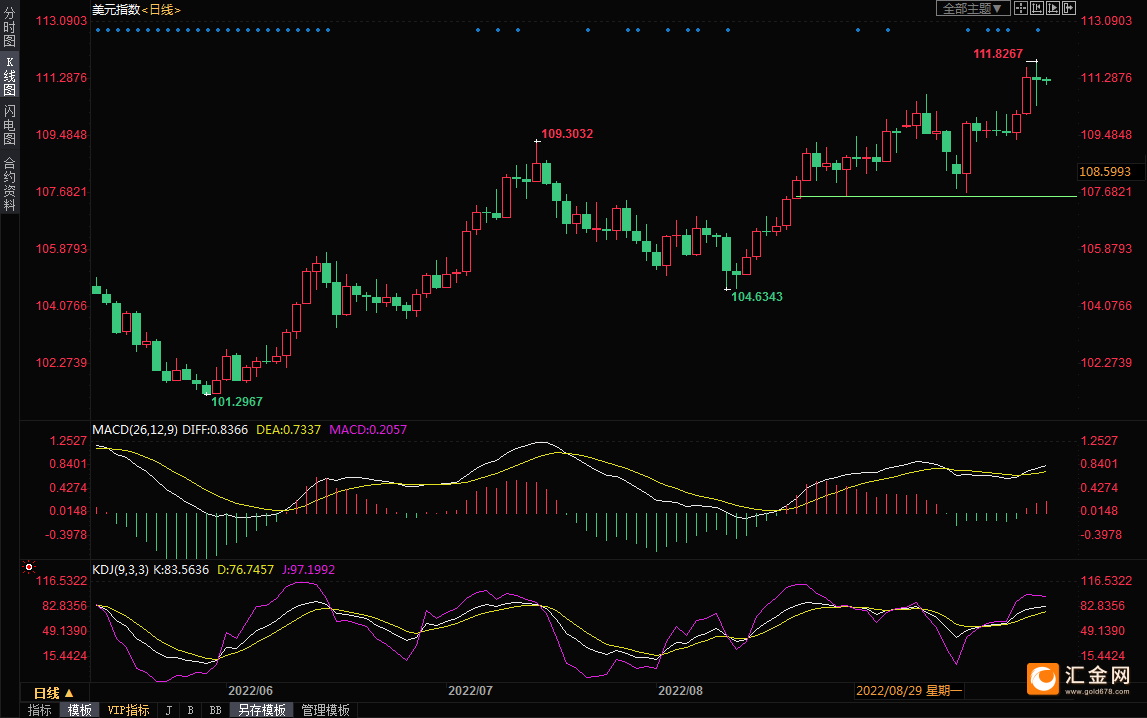Open the 合约资料 side tab
This screenshot has height=718, width=1147.
tap(9, 183)
